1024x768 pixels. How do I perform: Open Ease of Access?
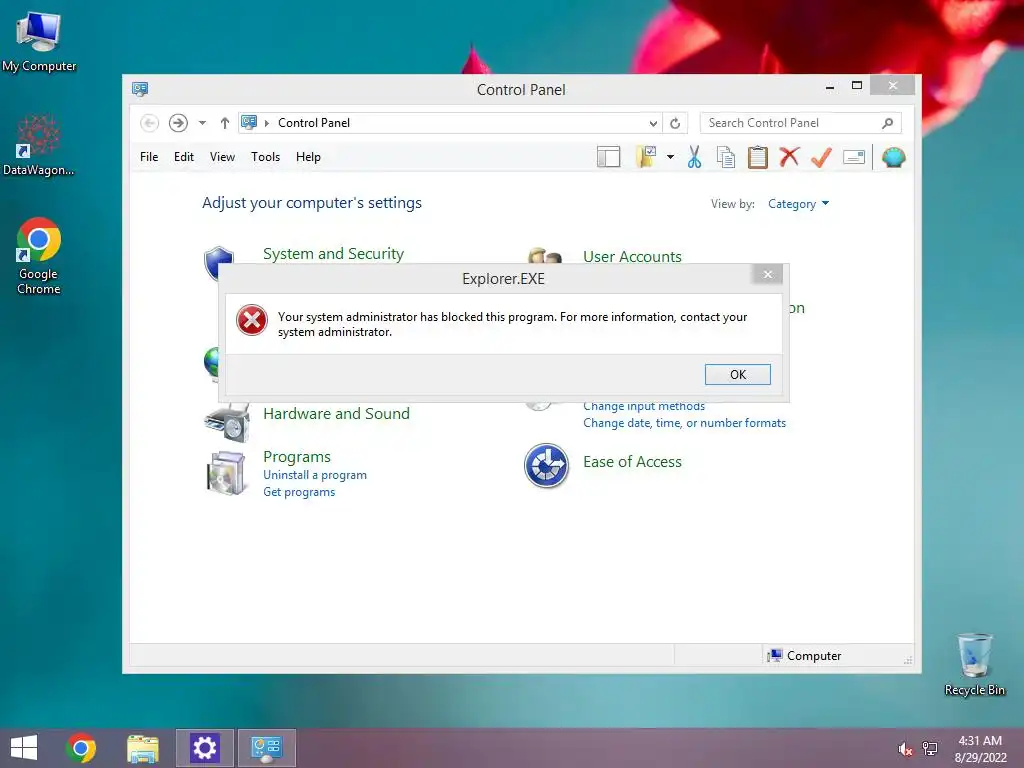coord(632,462)
